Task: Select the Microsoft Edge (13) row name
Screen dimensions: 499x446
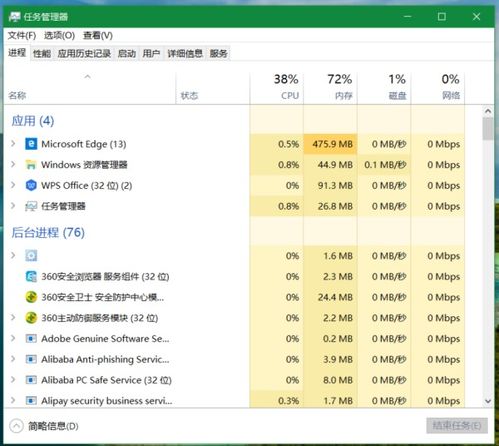Action: [x=84, y=144]
